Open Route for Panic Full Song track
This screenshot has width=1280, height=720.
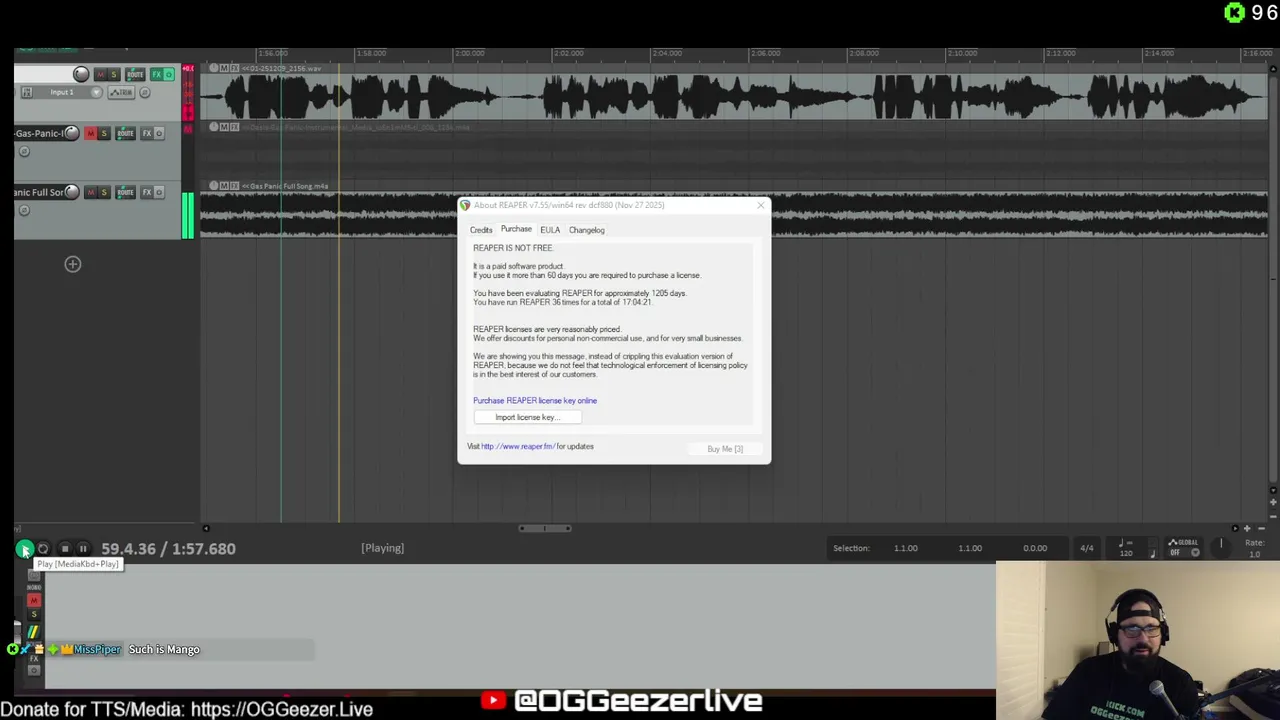[125, 192]
